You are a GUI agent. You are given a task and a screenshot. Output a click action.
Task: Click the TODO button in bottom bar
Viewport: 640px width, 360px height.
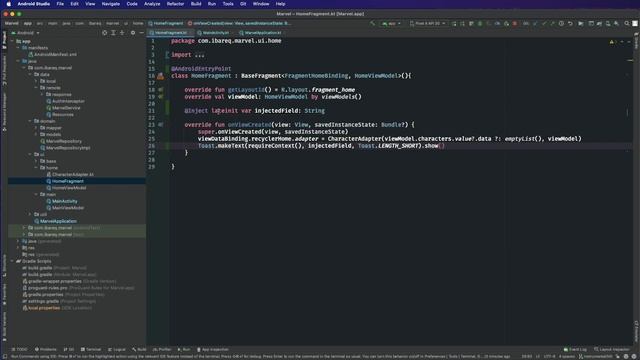19,349
